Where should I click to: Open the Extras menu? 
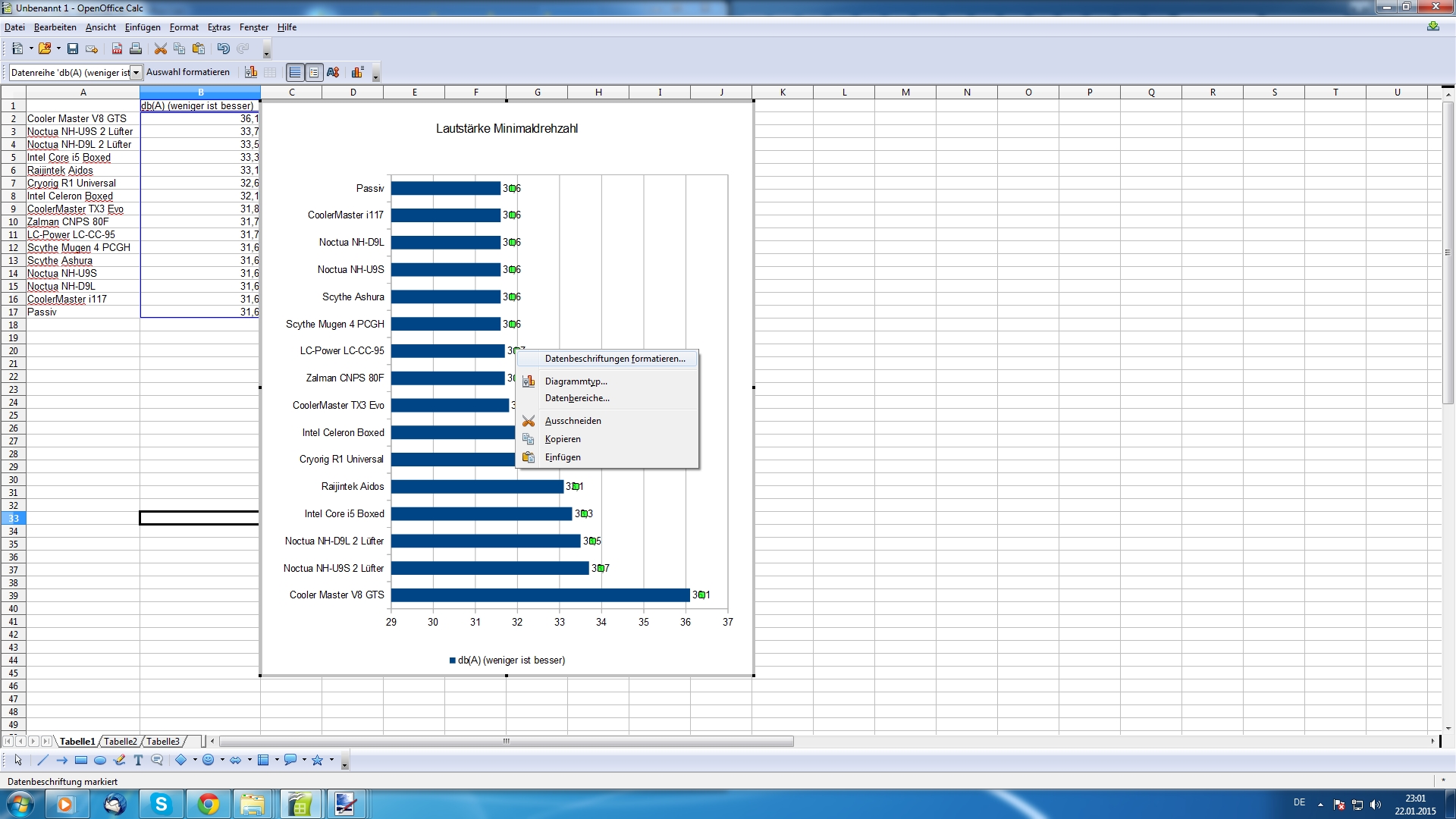click(219, 27)
